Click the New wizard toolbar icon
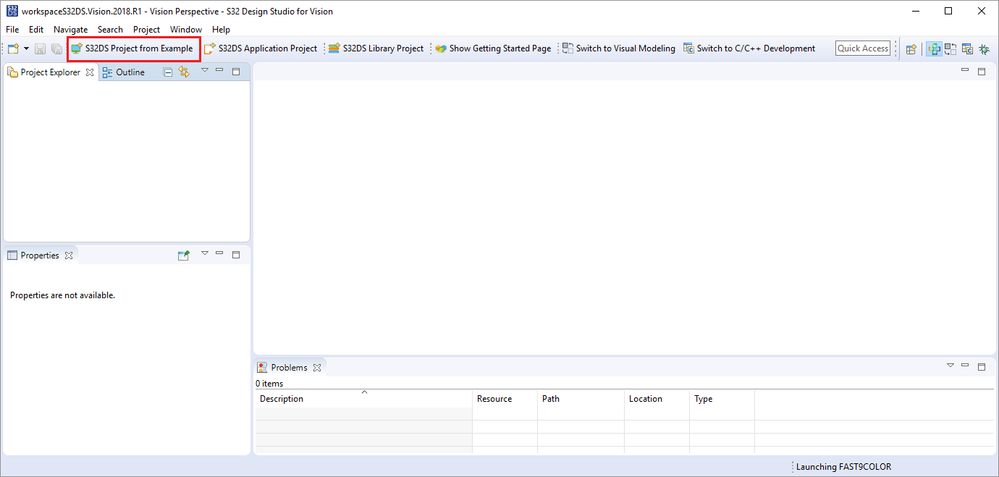999x477 pixels. point(13,48)
